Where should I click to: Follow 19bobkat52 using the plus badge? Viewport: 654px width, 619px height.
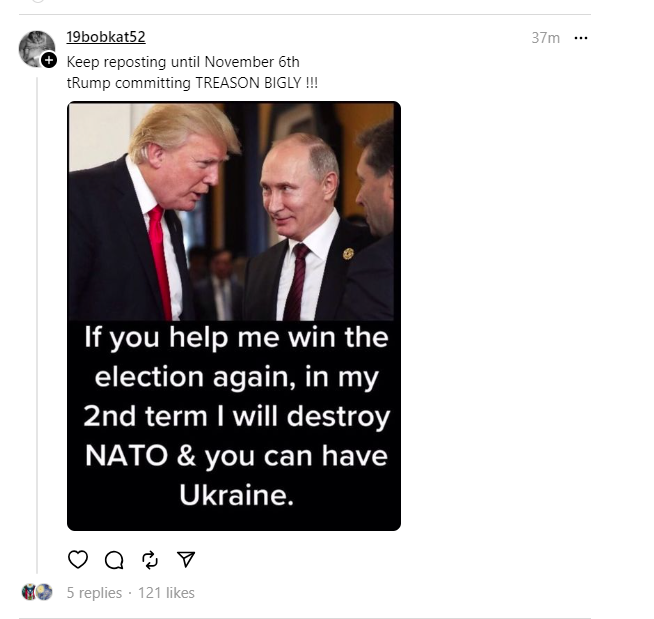[x=48, y=61]
